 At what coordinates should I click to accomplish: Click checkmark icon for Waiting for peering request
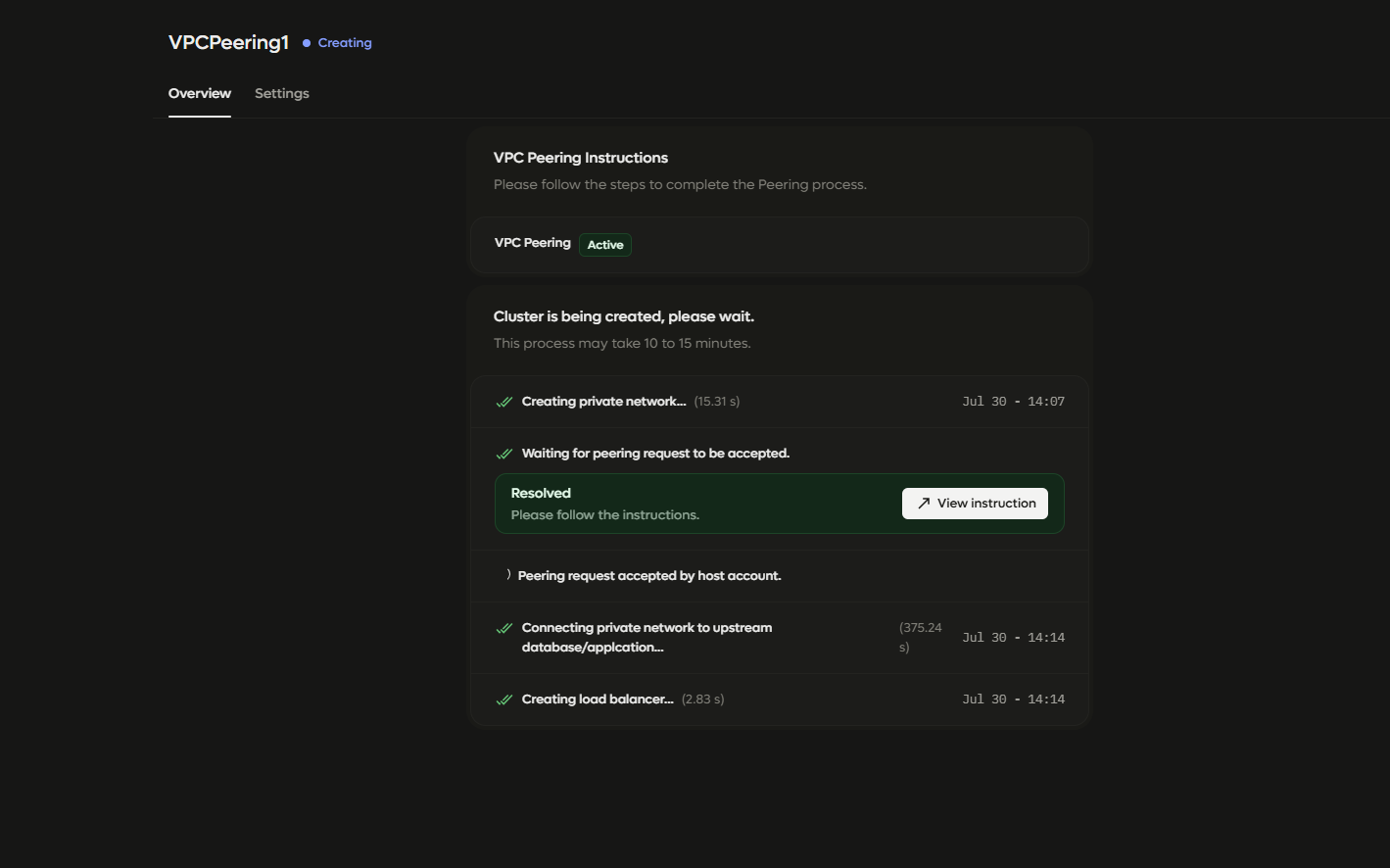(504, 454)
